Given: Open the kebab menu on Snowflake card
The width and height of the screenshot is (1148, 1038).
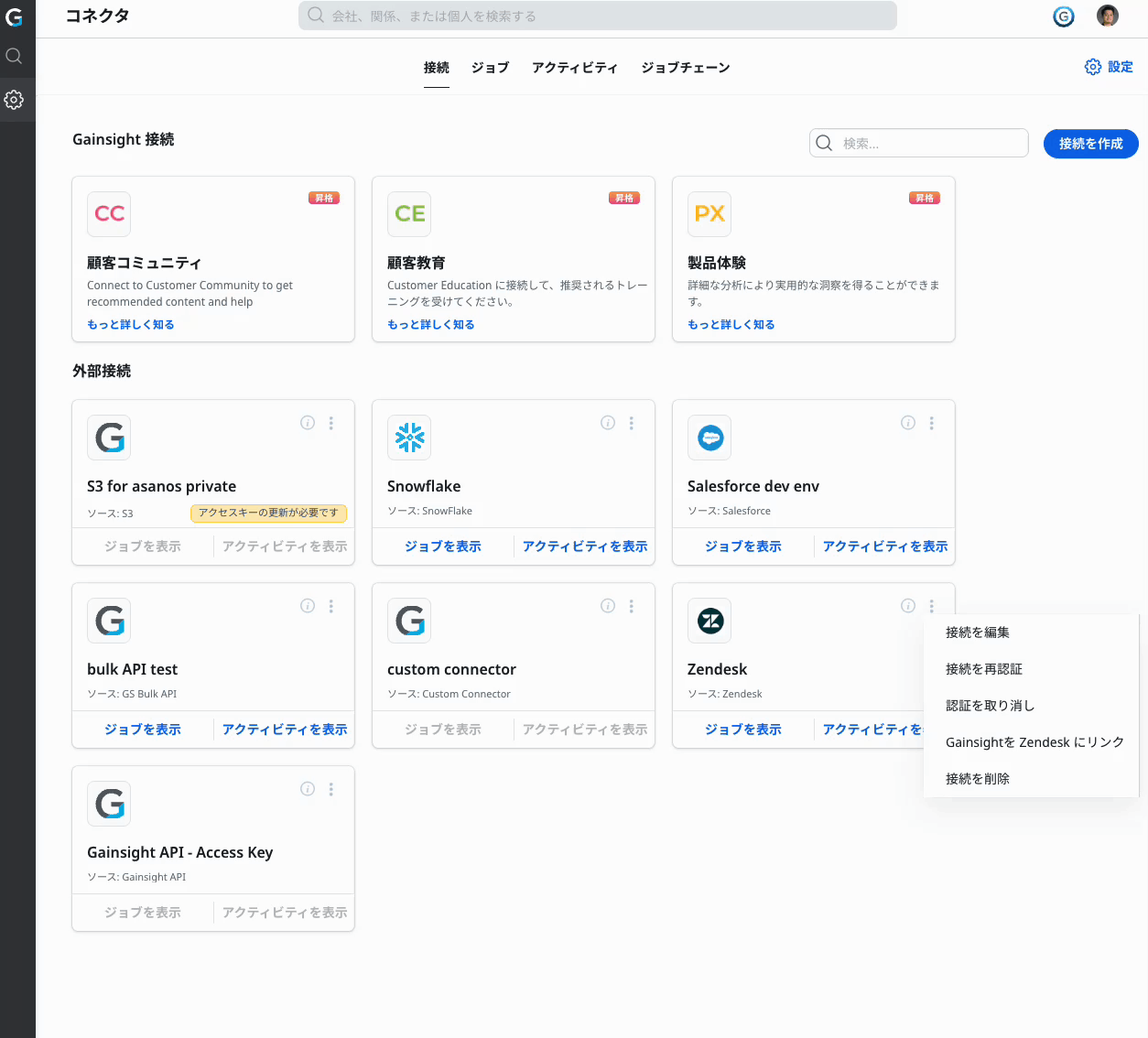Looking at the screenshot, I should click(x=632, y=423).
